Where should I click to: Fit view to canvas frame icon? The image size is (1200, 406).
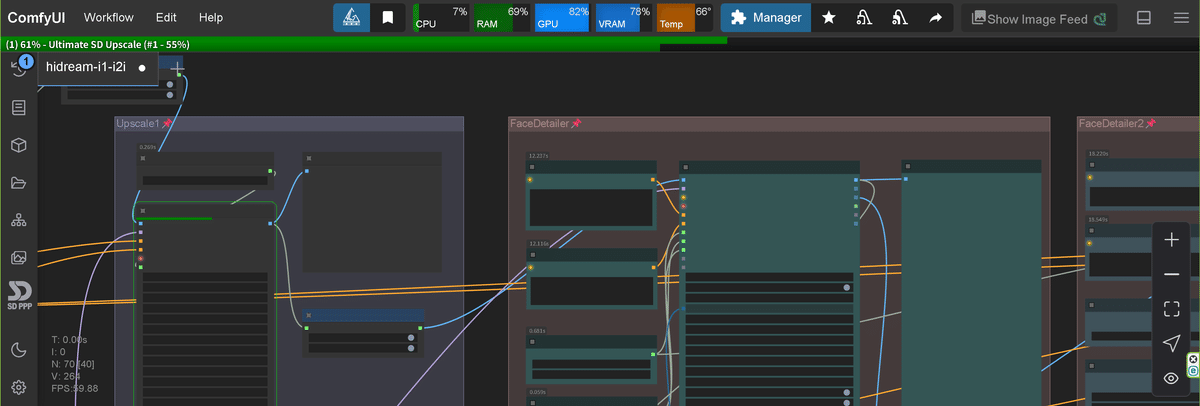tap(1172, 309)
